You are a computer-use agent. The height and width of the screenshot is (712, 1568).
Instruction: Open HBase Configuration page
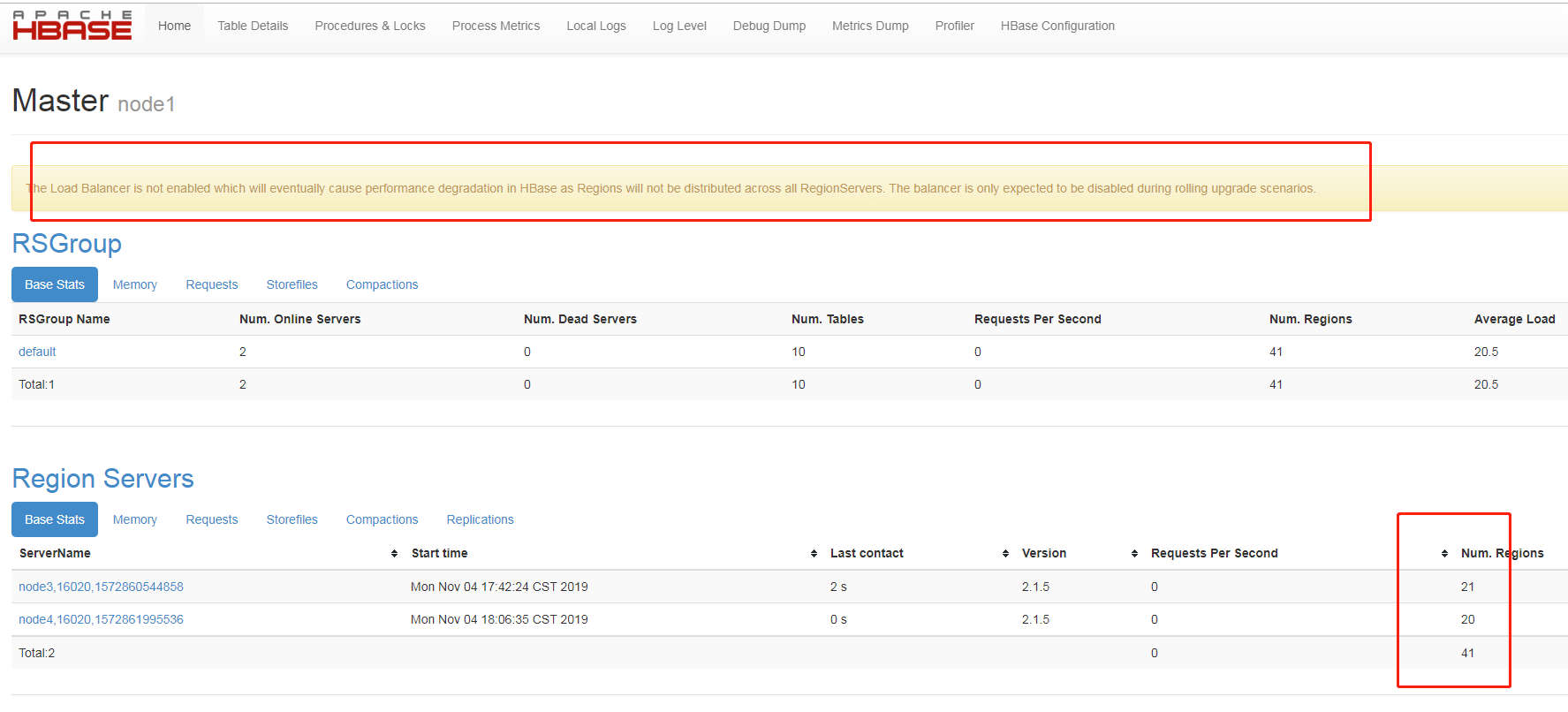coord(1057,27)
